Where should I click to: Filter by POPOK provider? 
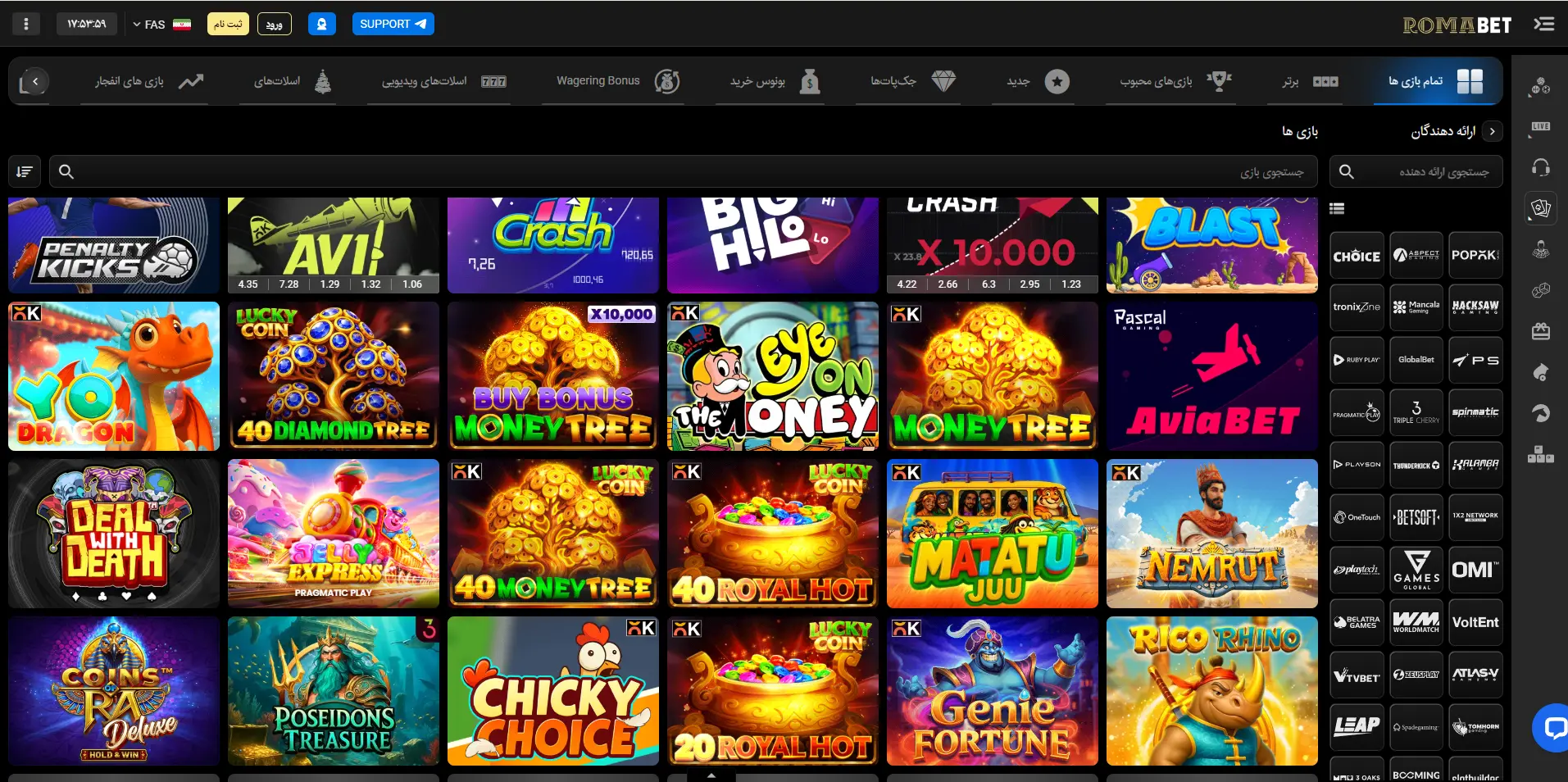coord(1475,256)
